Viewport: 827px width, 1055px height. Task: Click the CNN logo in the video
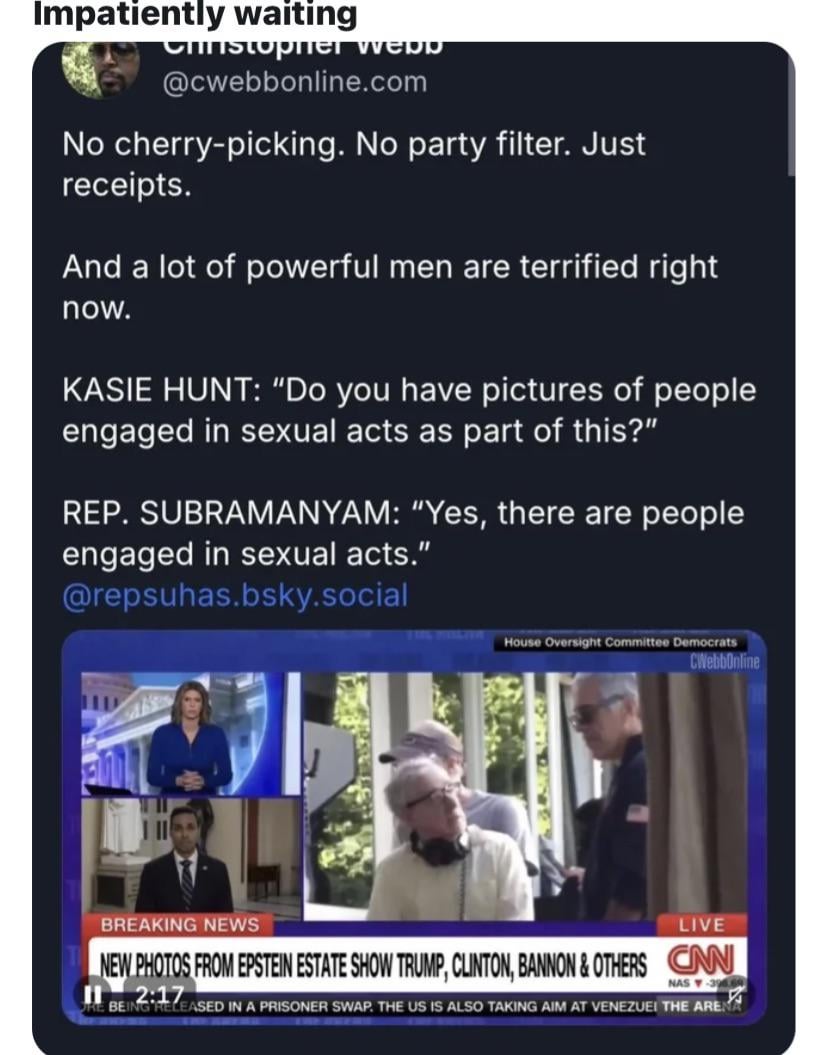(700, 959)
